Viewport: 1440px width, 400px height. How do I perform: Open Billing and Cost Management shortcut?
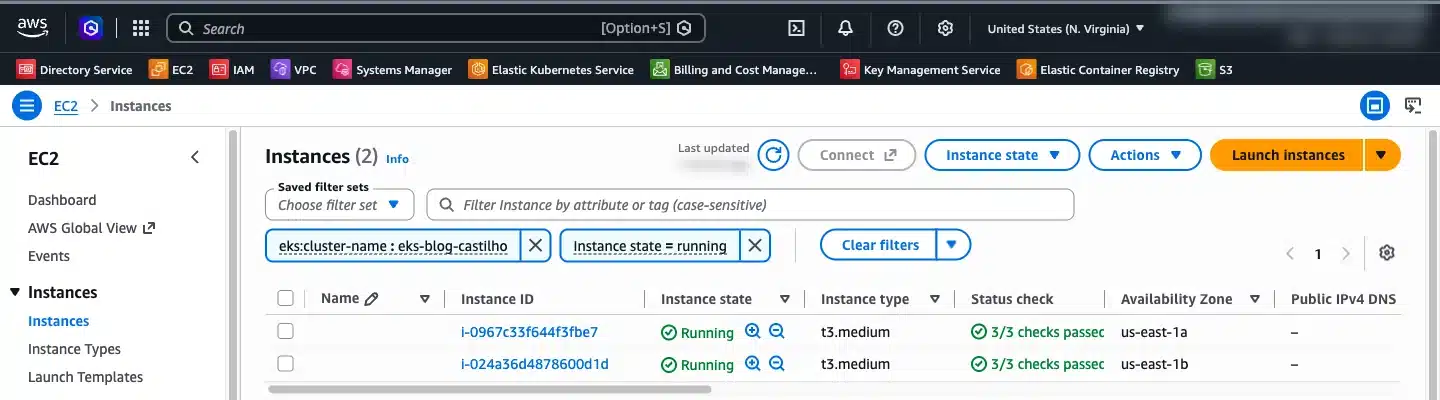[734, 70]
